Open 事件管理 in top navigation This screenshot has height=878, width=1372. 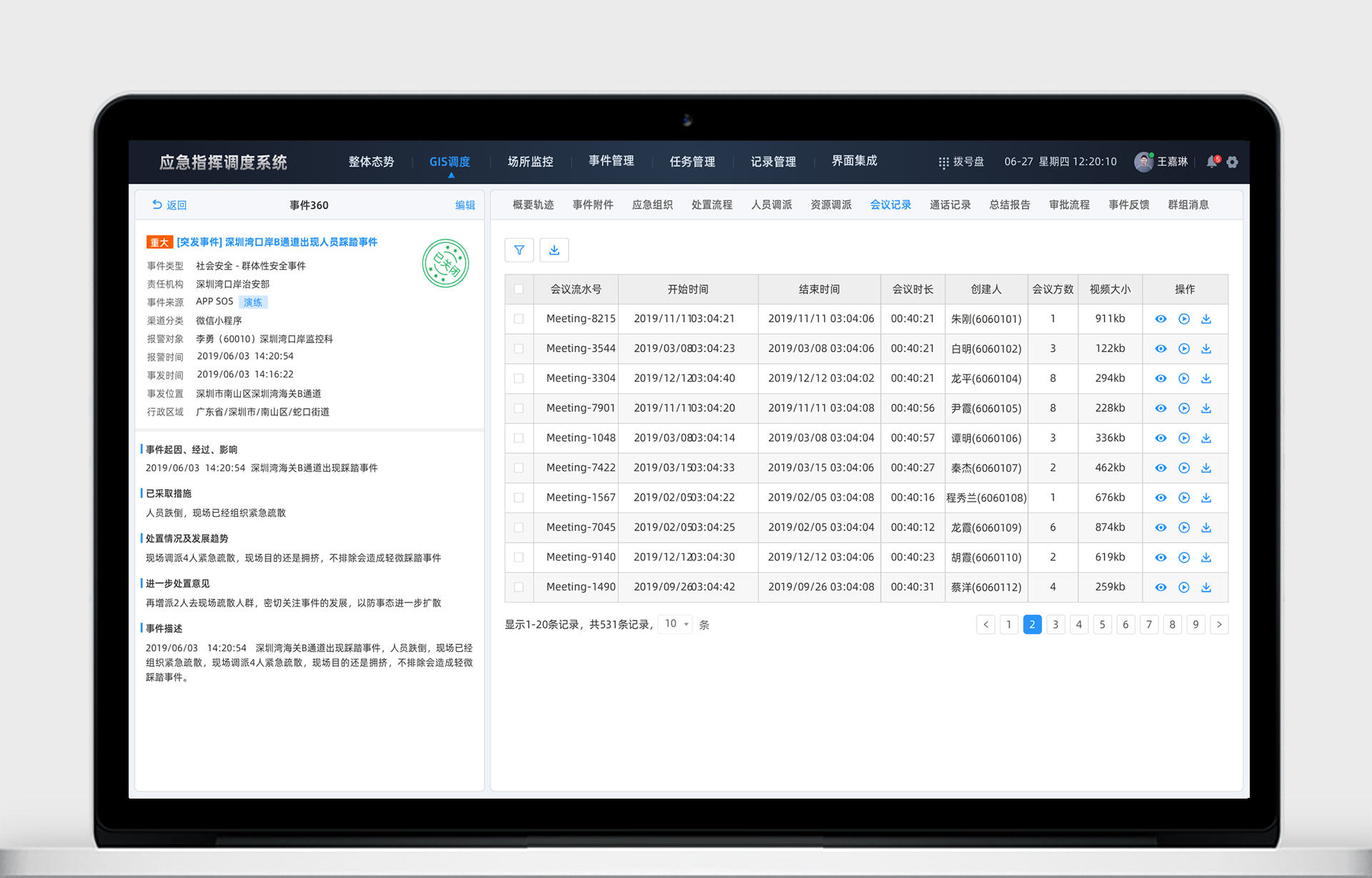point(611,162)
